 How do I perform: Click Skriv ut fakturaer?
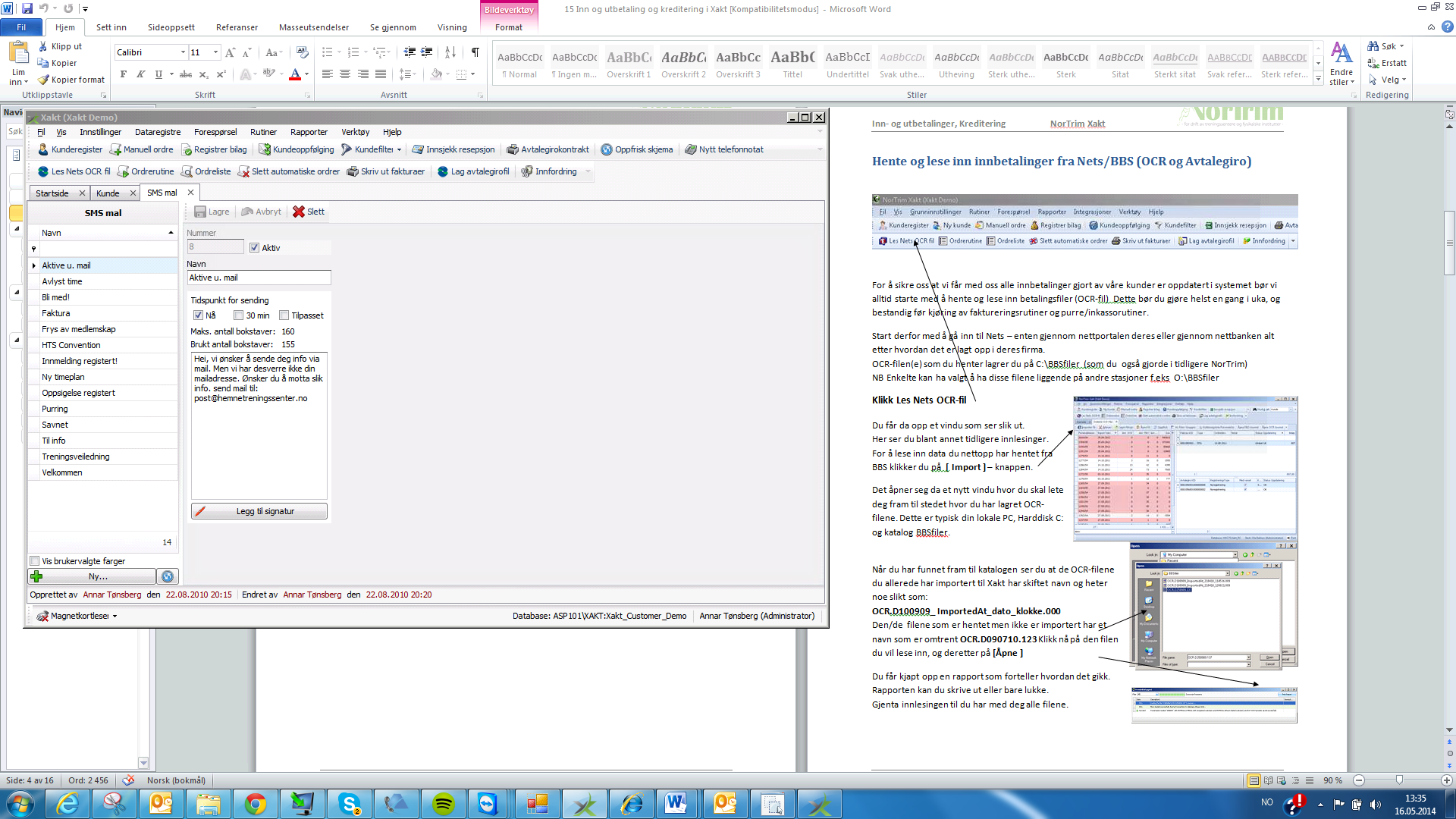pyautogui.click(x=385, y=171)
